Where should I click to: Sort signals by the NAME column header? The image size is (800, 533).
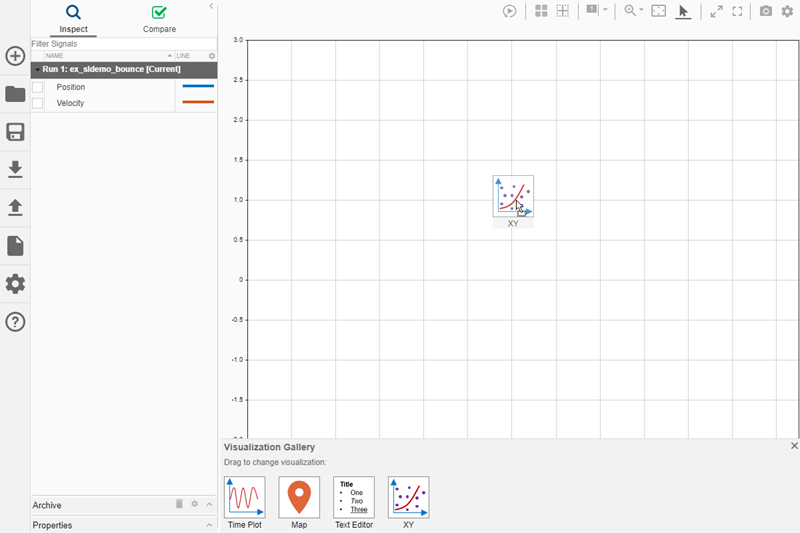109,56
